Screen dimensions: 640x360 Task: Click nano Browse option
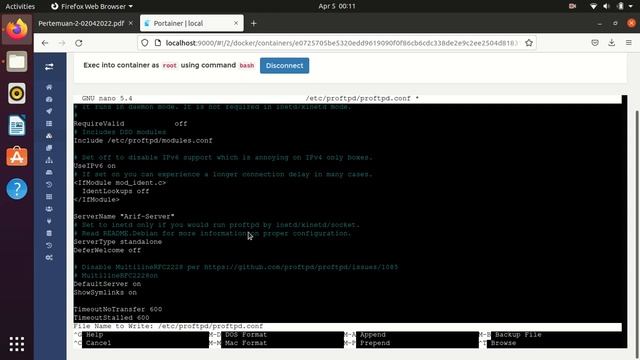(503, 343)
